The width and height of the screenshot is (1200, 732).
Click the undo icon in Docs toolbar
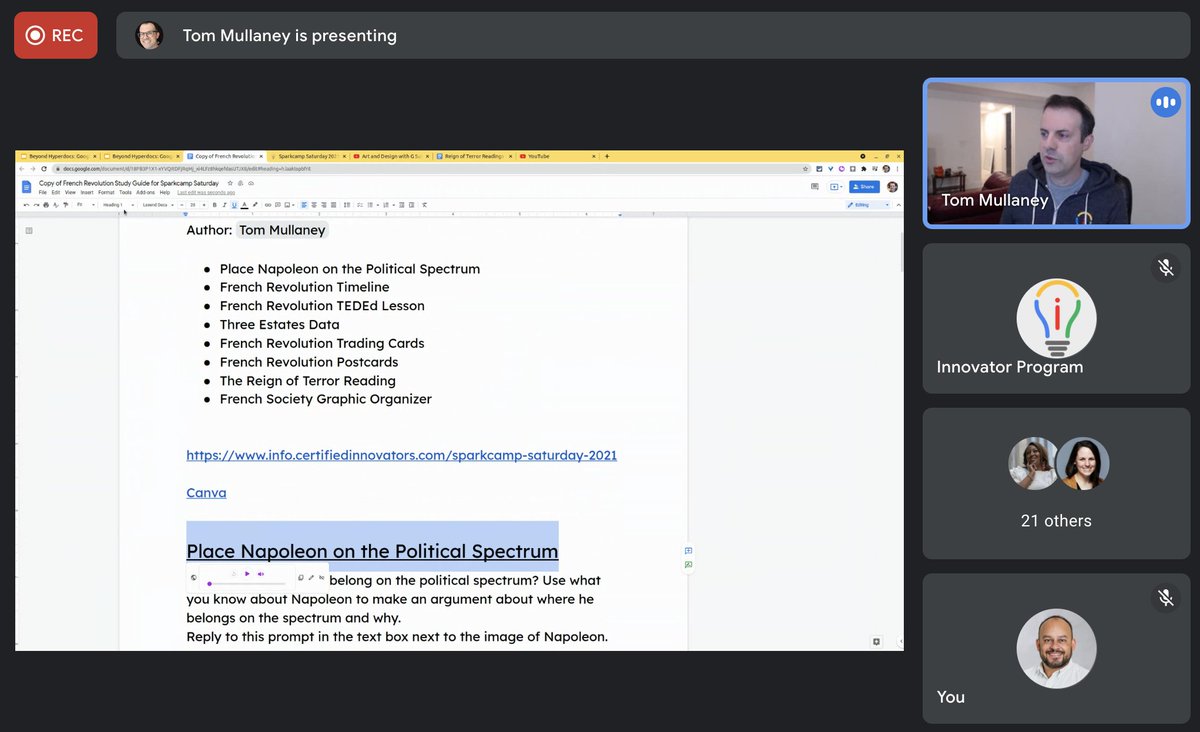(26, 205)
